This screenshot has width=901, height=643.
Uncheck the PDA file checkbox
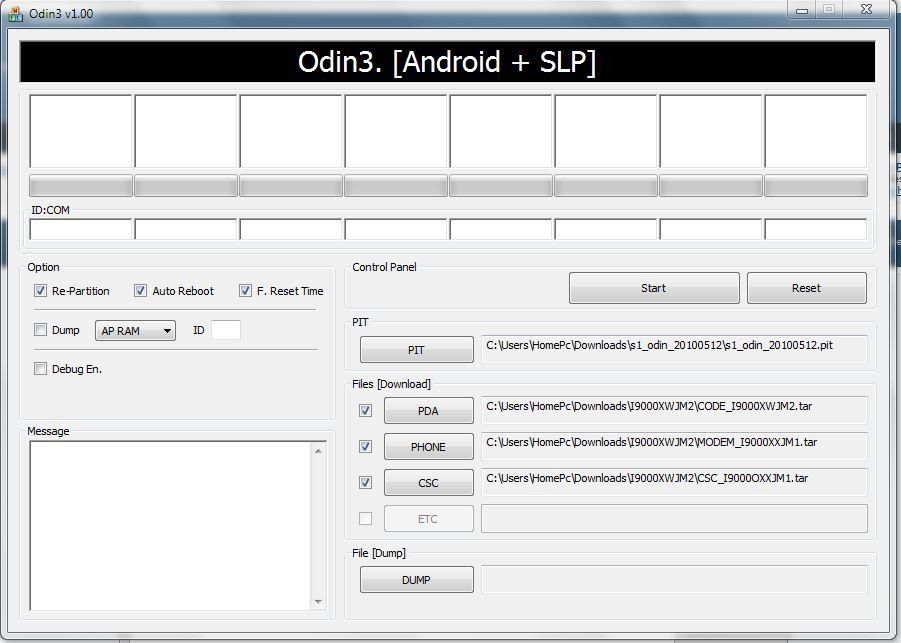pyautogui.click(x=365, y=410)
